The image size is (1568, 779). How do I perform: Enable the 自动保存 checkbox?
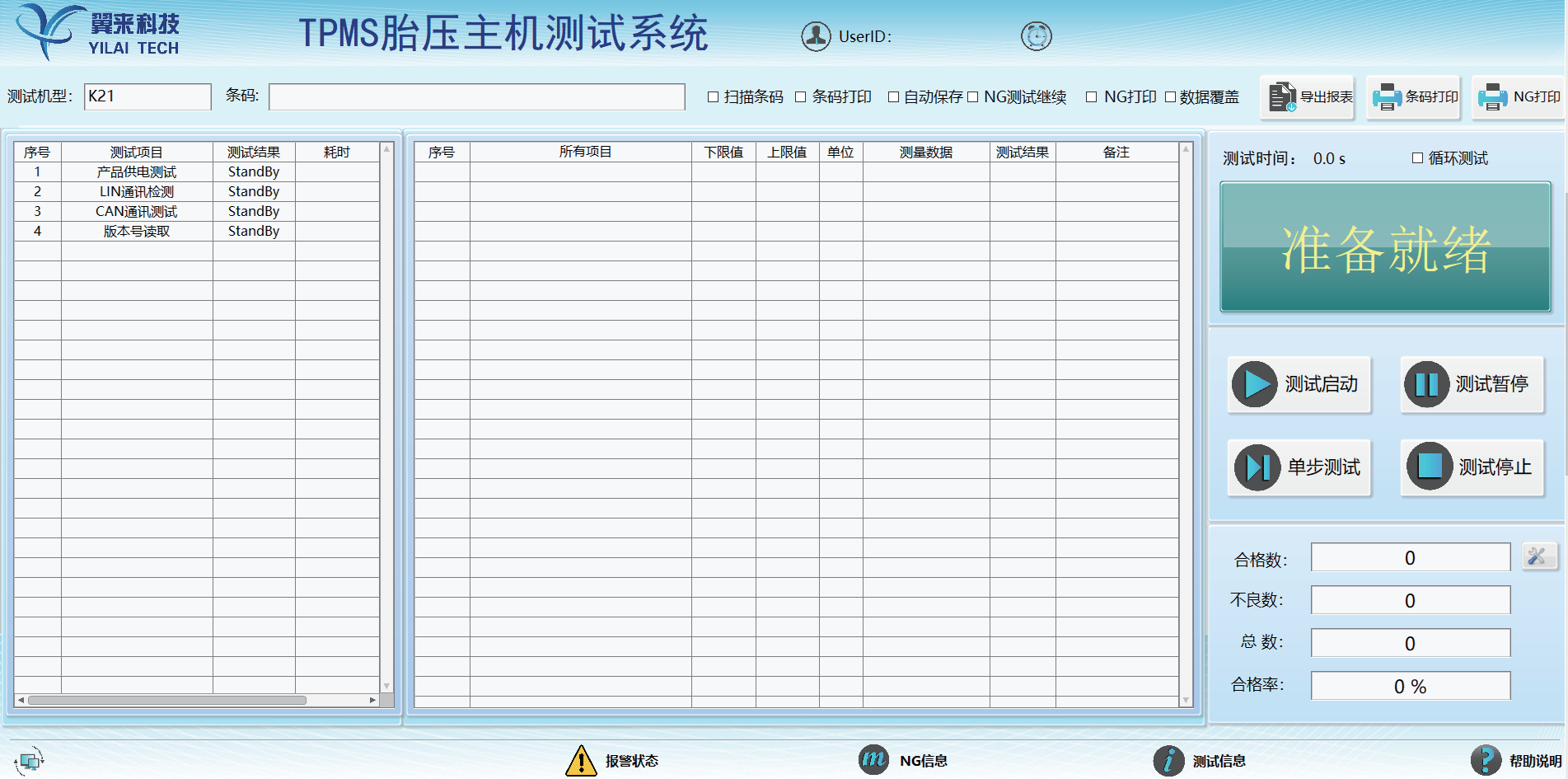[x=893, y=97]
